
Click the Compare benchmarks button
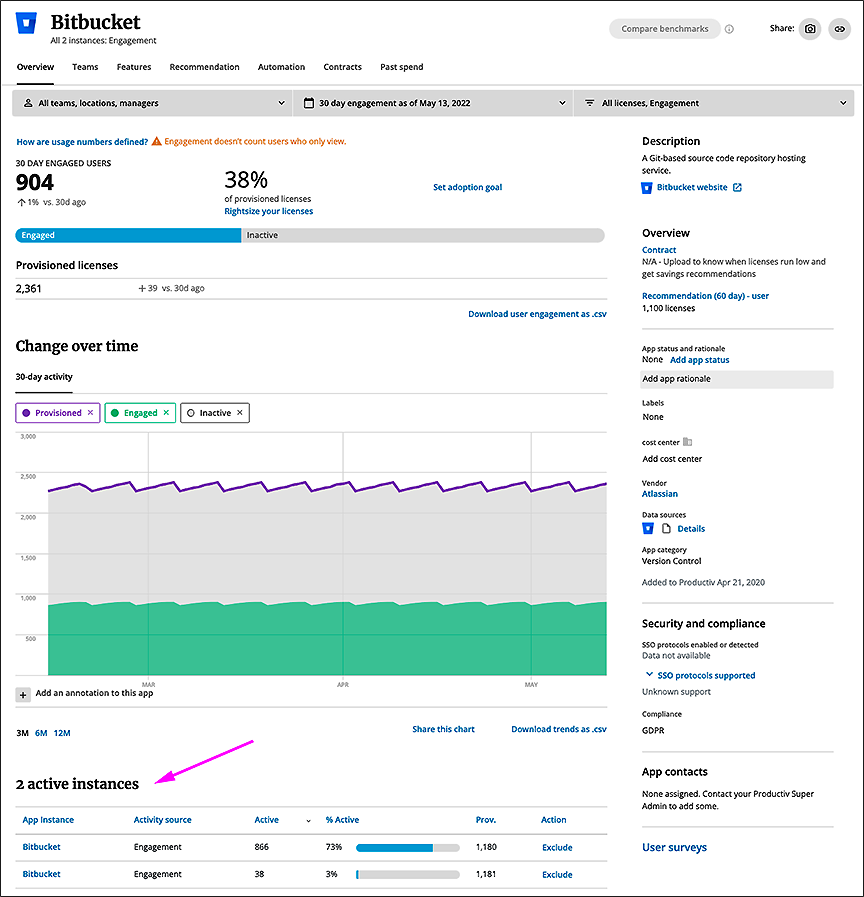pos(664,29)
